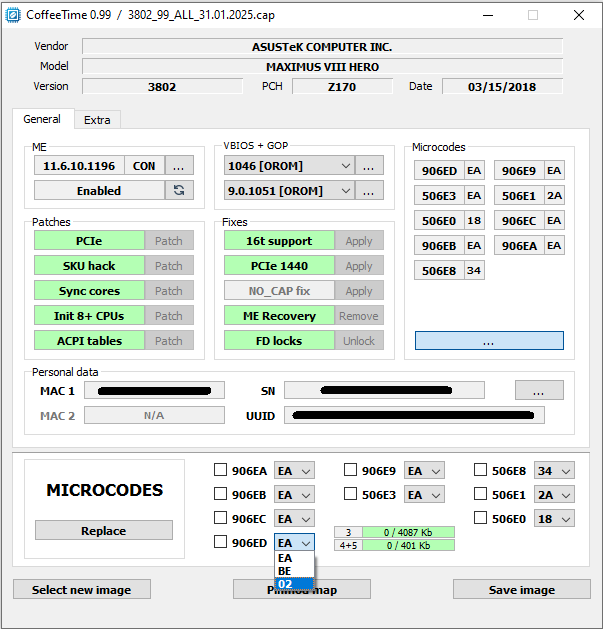Click the Replace microcodes button
The width and height of the screenshot is (603, 629).
pos(104,530)
